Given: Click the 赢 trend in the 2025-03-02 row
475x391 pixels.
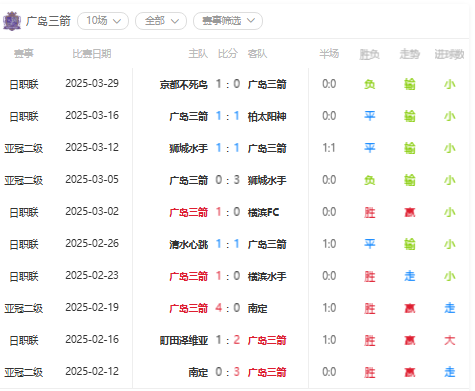Looking at the screenshot, I should pos(410,212).
